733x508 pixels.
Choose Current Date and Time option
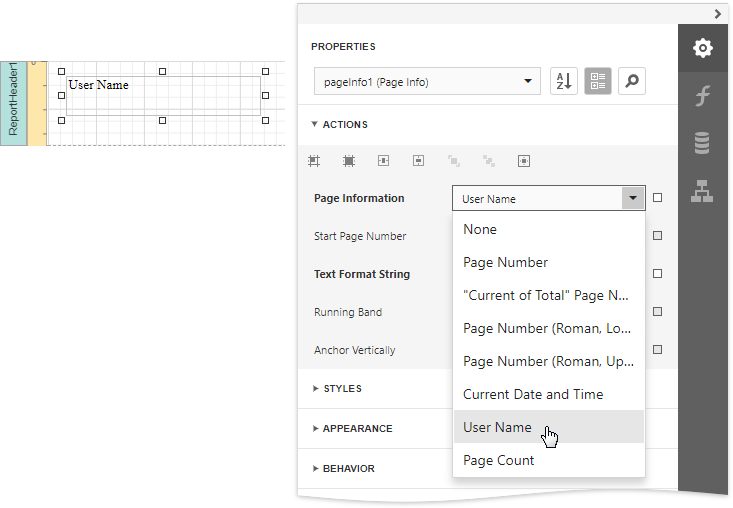[x=533, y=394]
